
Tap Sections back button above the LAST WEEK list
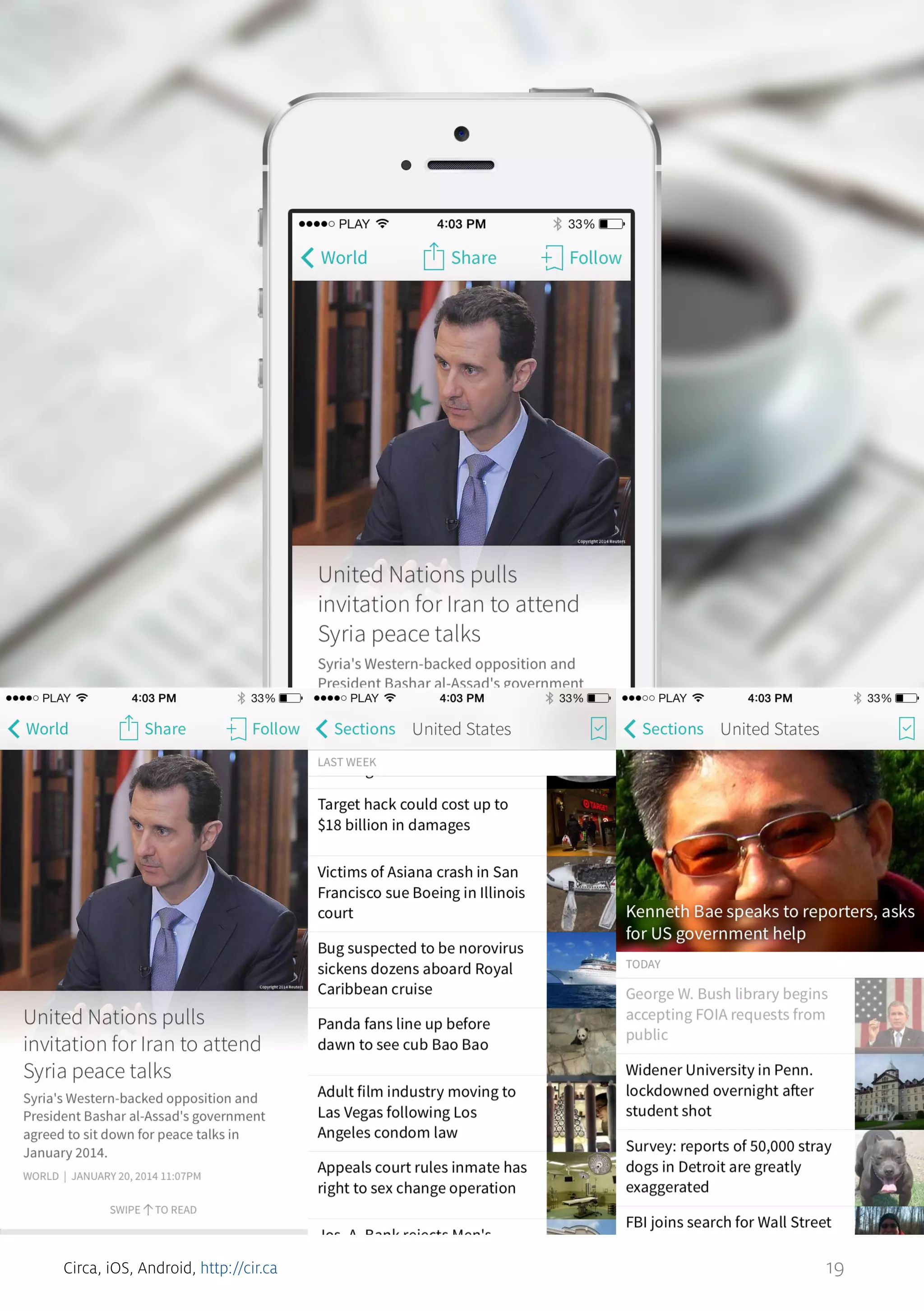356,729
